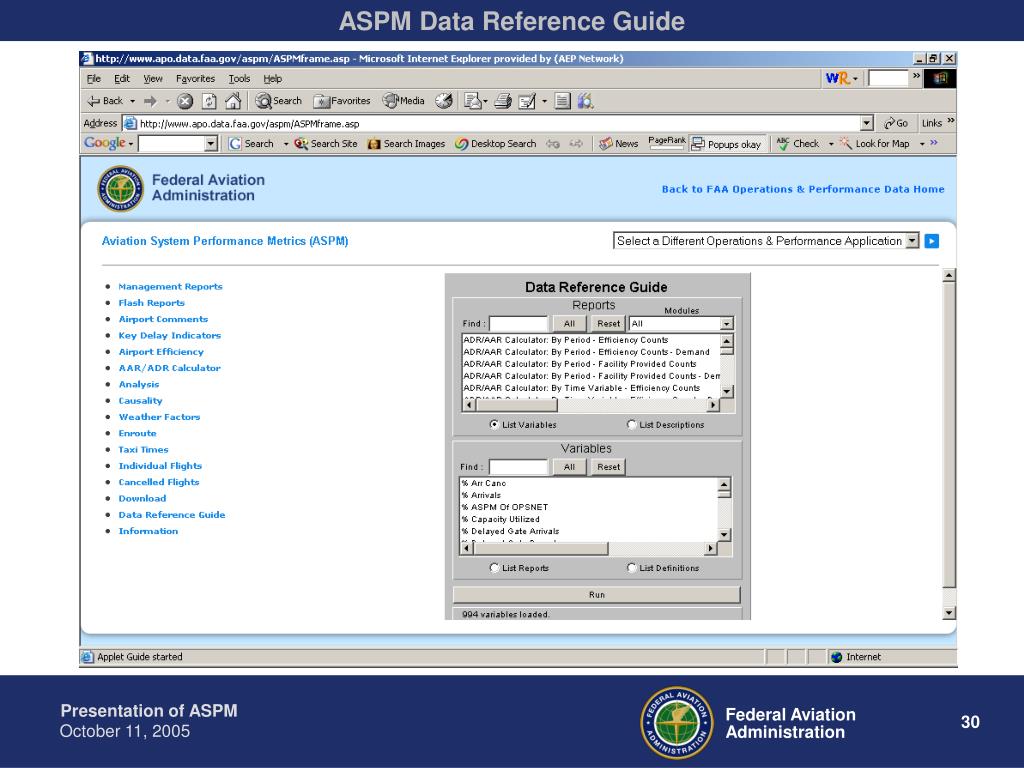Image resolution: width=1024 pixels, height=768 pixels.
Task: Open Select a Different Operations & Performance Application dropdown
Action: [766, 241]
